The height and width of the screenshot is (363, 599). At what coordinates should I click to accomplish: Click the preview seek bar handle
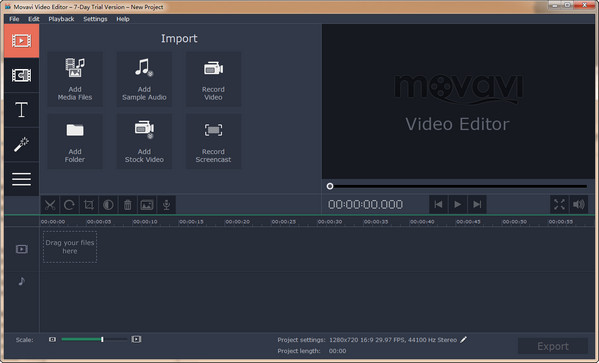[x=330, y=186]
